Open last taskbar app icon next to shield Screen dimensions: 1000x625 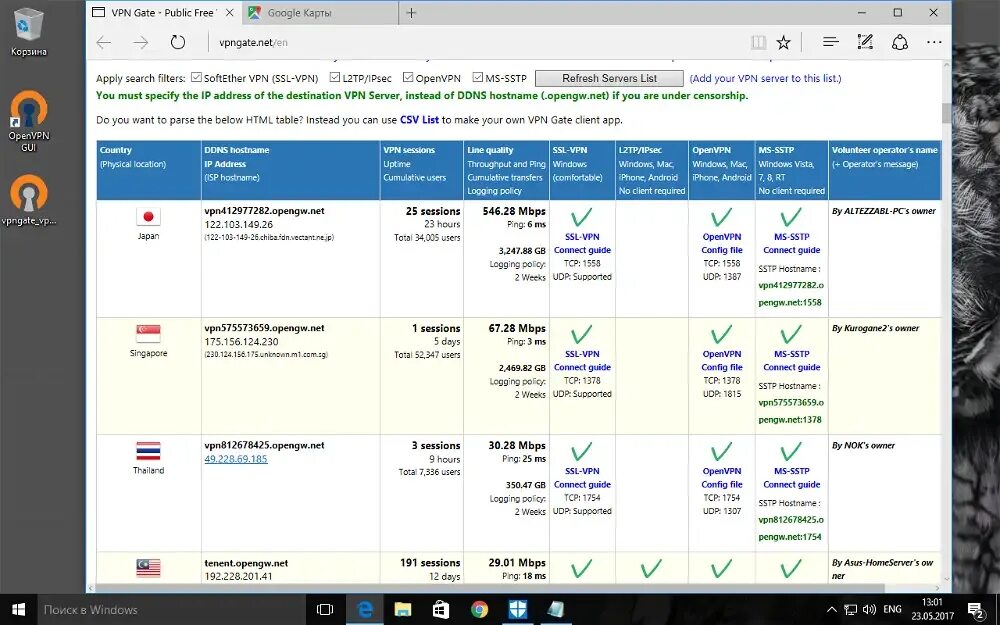[x=555, y=610]
